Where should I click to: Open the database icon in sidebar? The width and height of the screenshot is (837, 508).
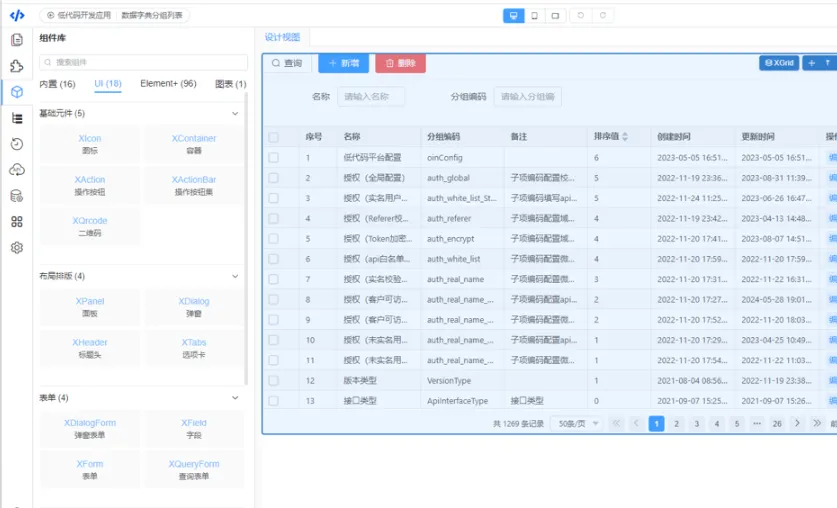(x=17, y=196)
